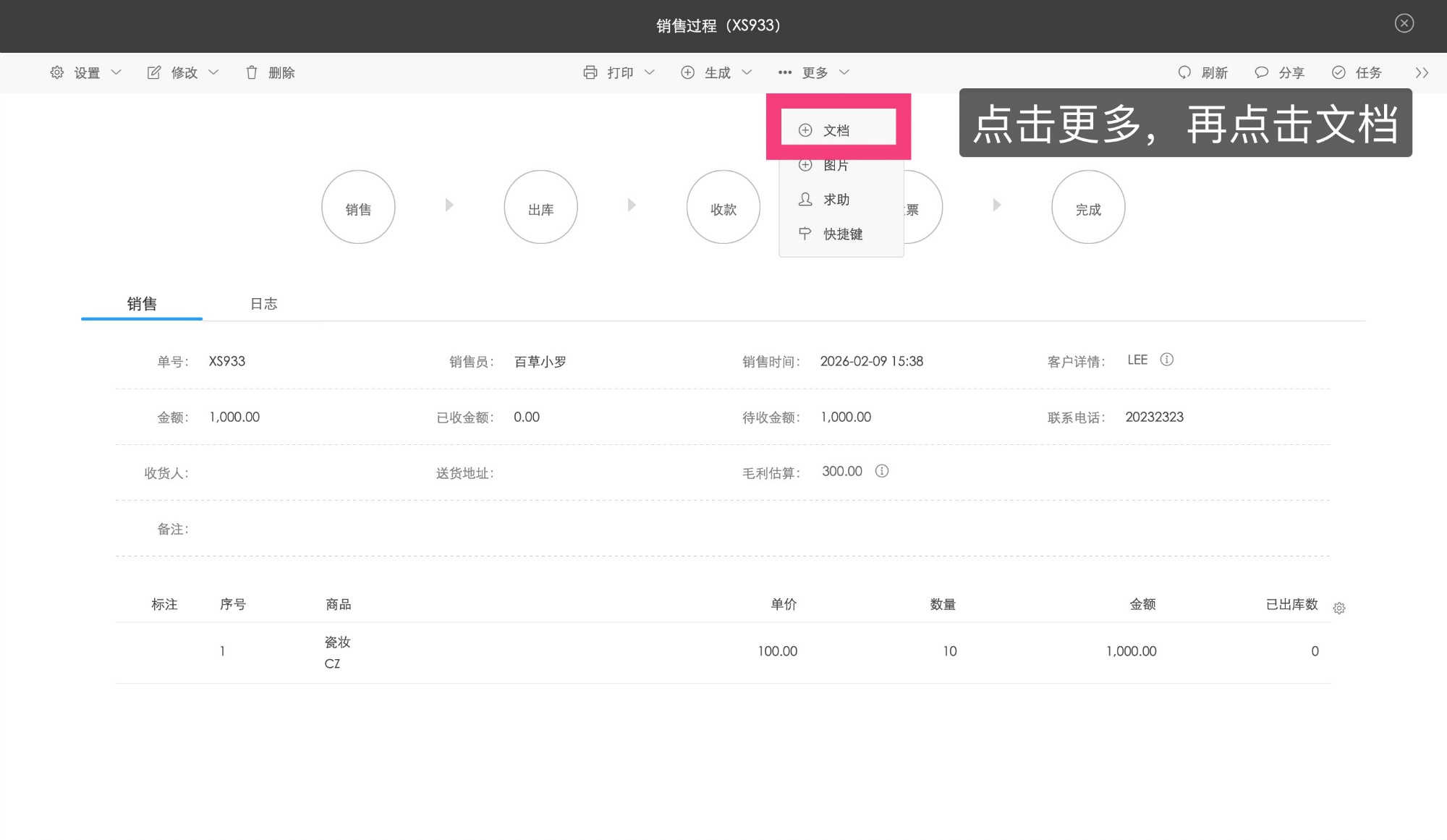Click the 收款 process step circle
Viewport: 1447px width, 840px height.
[723, 208]
